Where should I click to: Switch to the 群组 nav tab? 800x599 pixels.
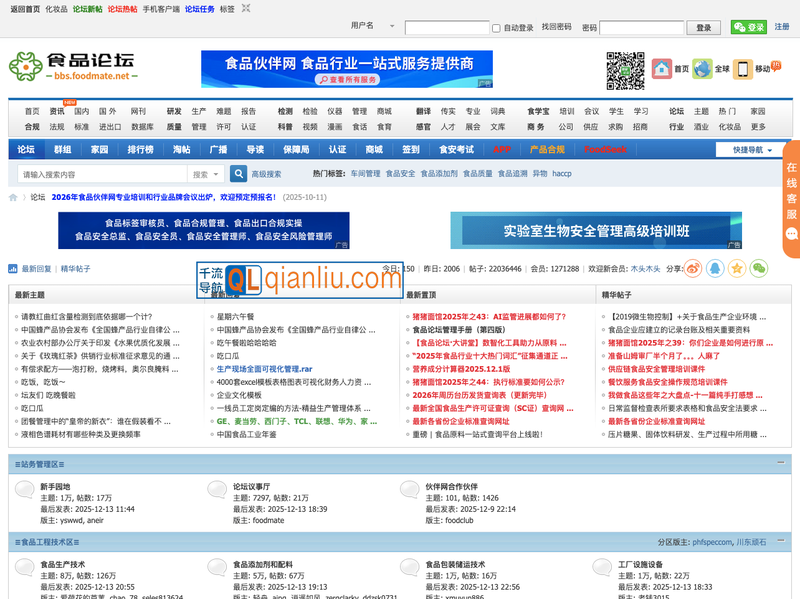(x=62, y=149)
